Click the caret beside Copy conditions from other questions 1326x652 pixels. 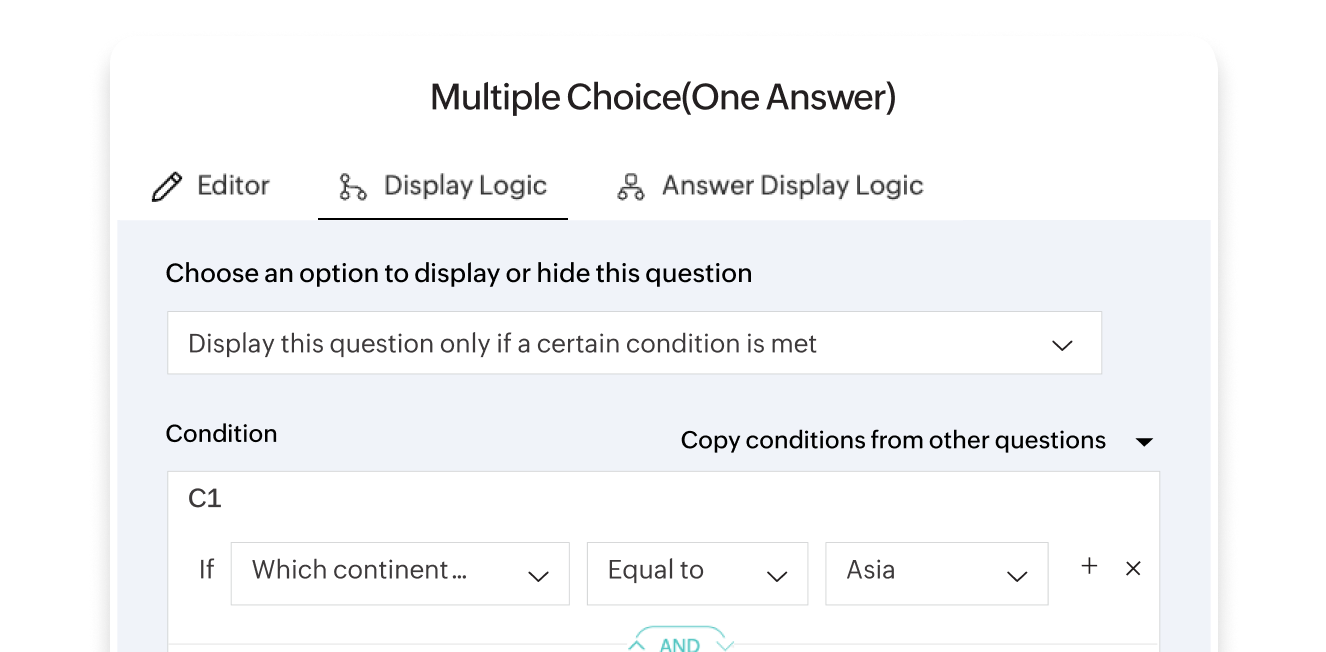pos(1146,440)
